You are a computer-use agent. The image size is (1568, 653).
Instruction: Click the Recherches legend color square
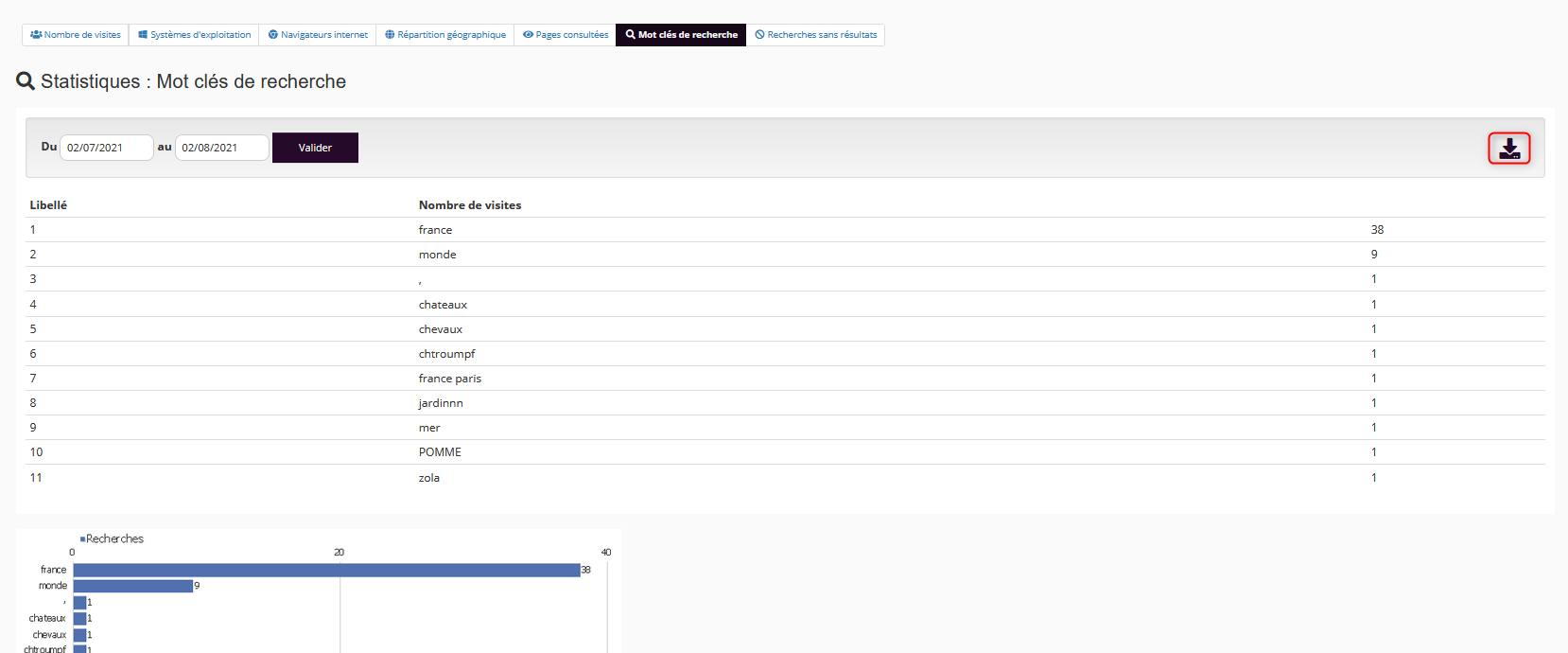(x=82, y=539)
